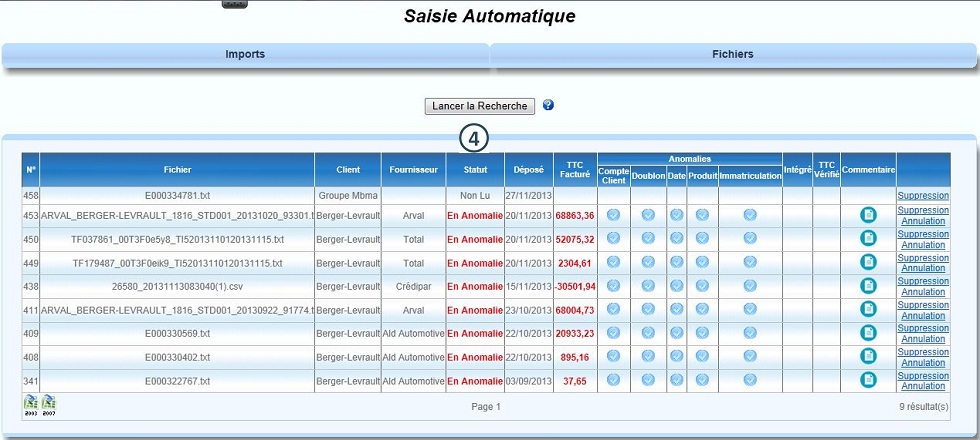980x440 pixels.
Task: Click Produit anomaly icon for row 411
Action: (x=702, y=309)
